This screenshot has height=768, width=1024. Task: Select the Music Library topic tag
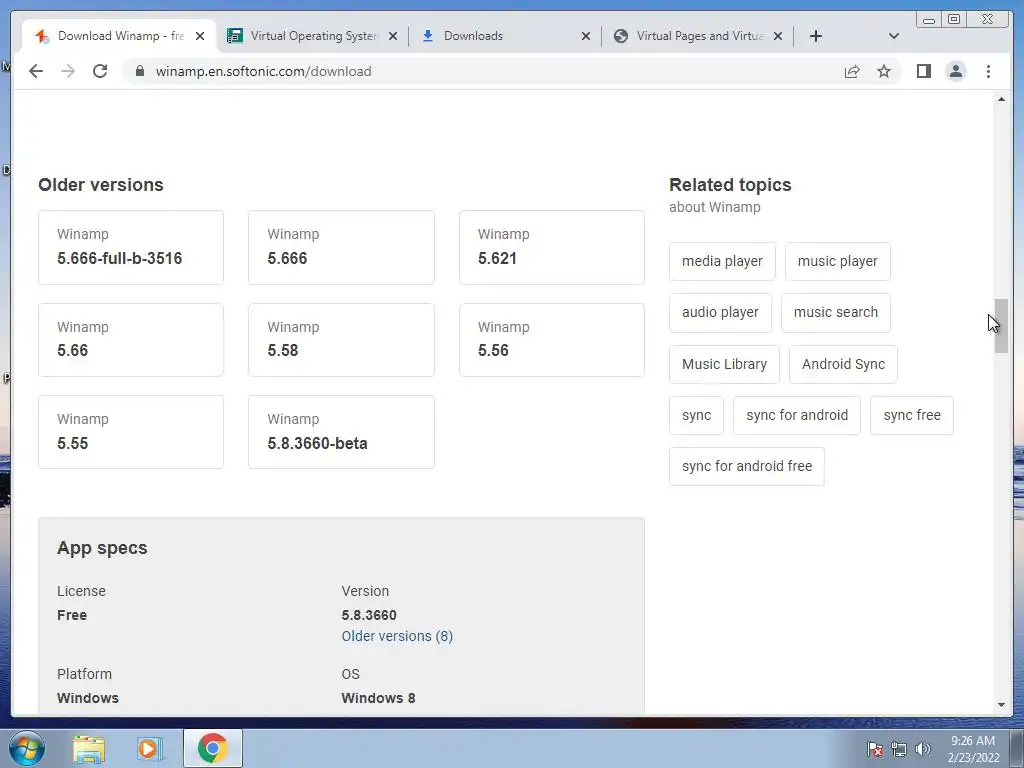coord(724,364)
